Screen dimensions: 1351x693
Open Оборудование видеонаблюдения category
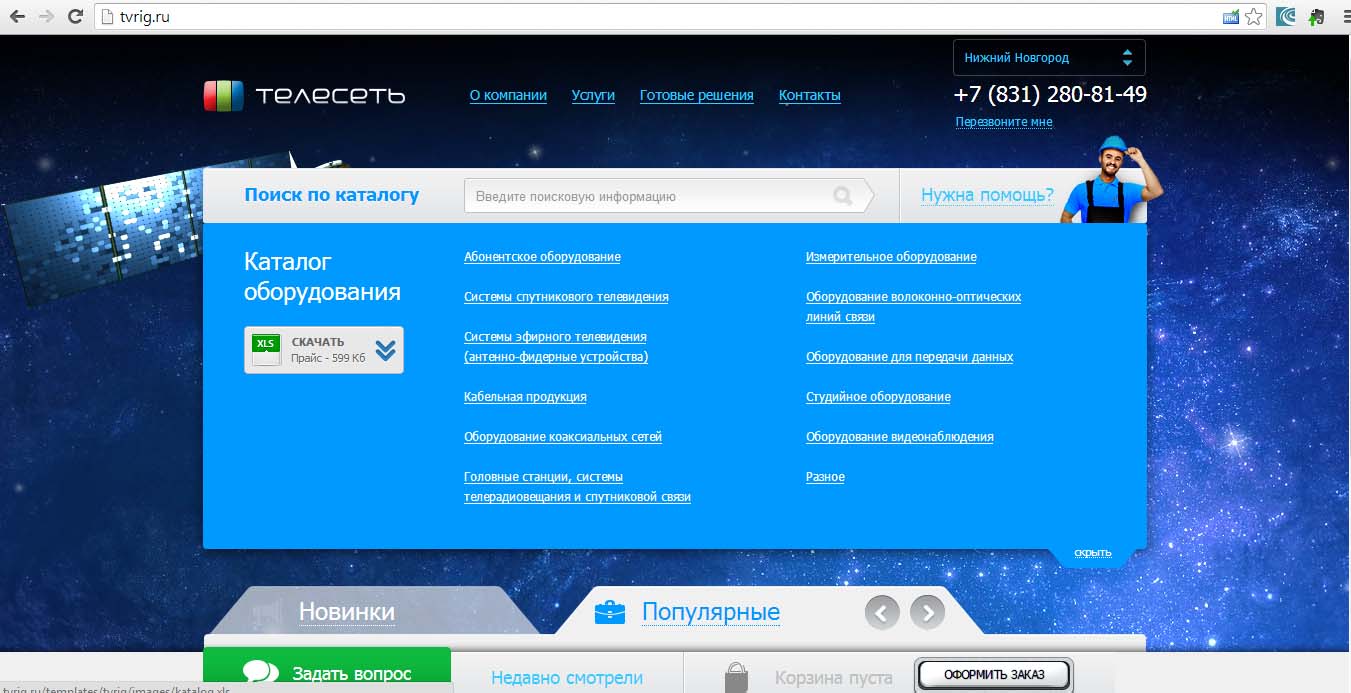(900, 437)
